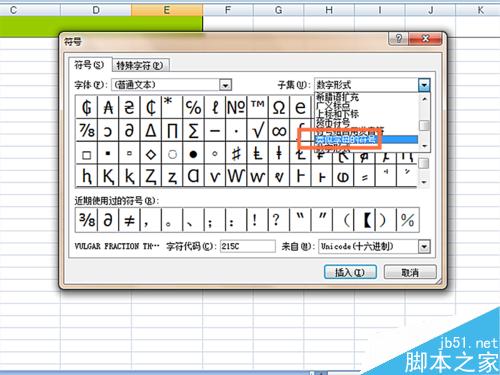
Task: Pick the black circle ● symbol
Action: [193, 154]
